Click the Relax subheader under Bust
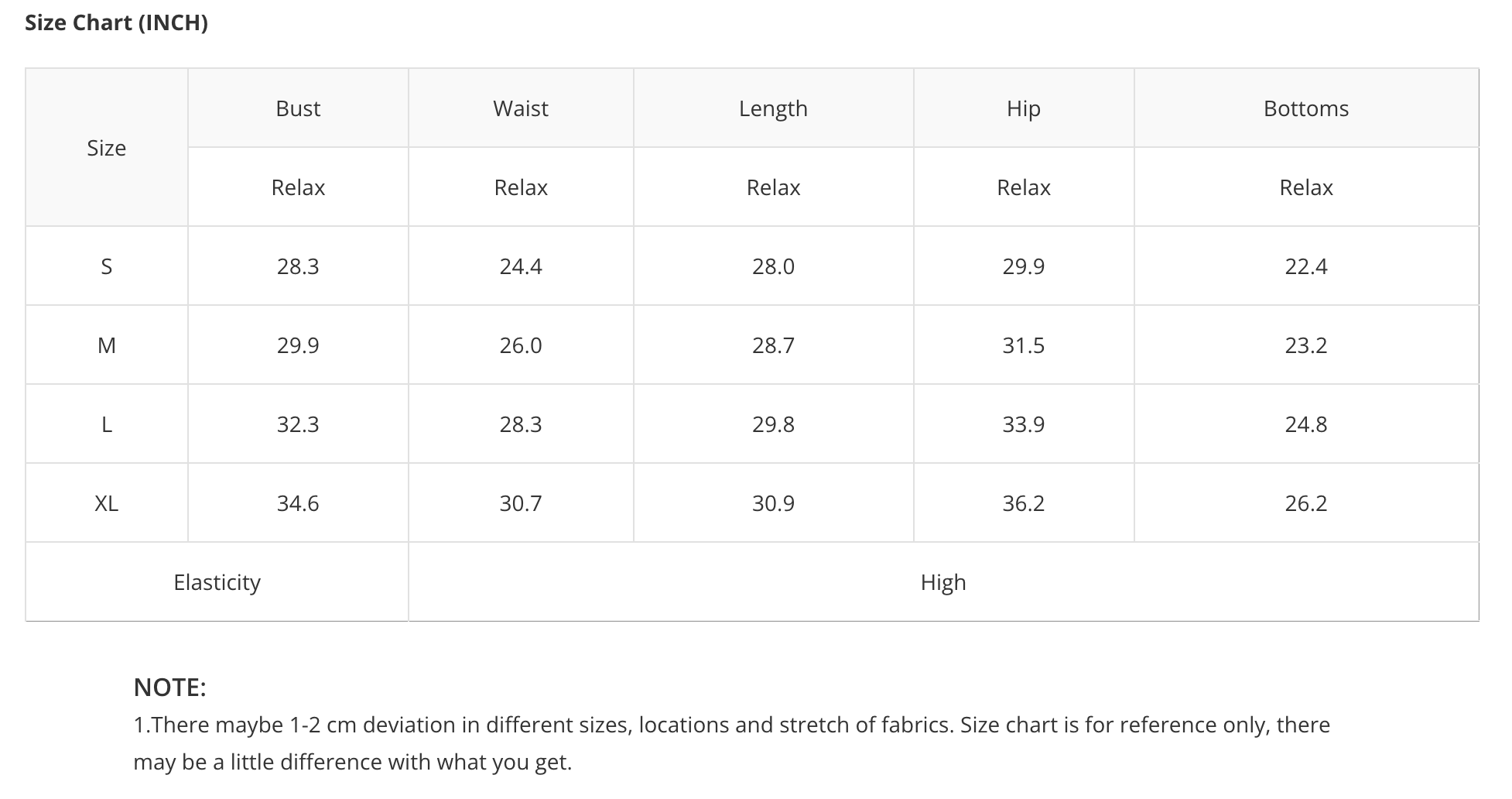This screenshot has height=799, width=1512. pos(298,187)
